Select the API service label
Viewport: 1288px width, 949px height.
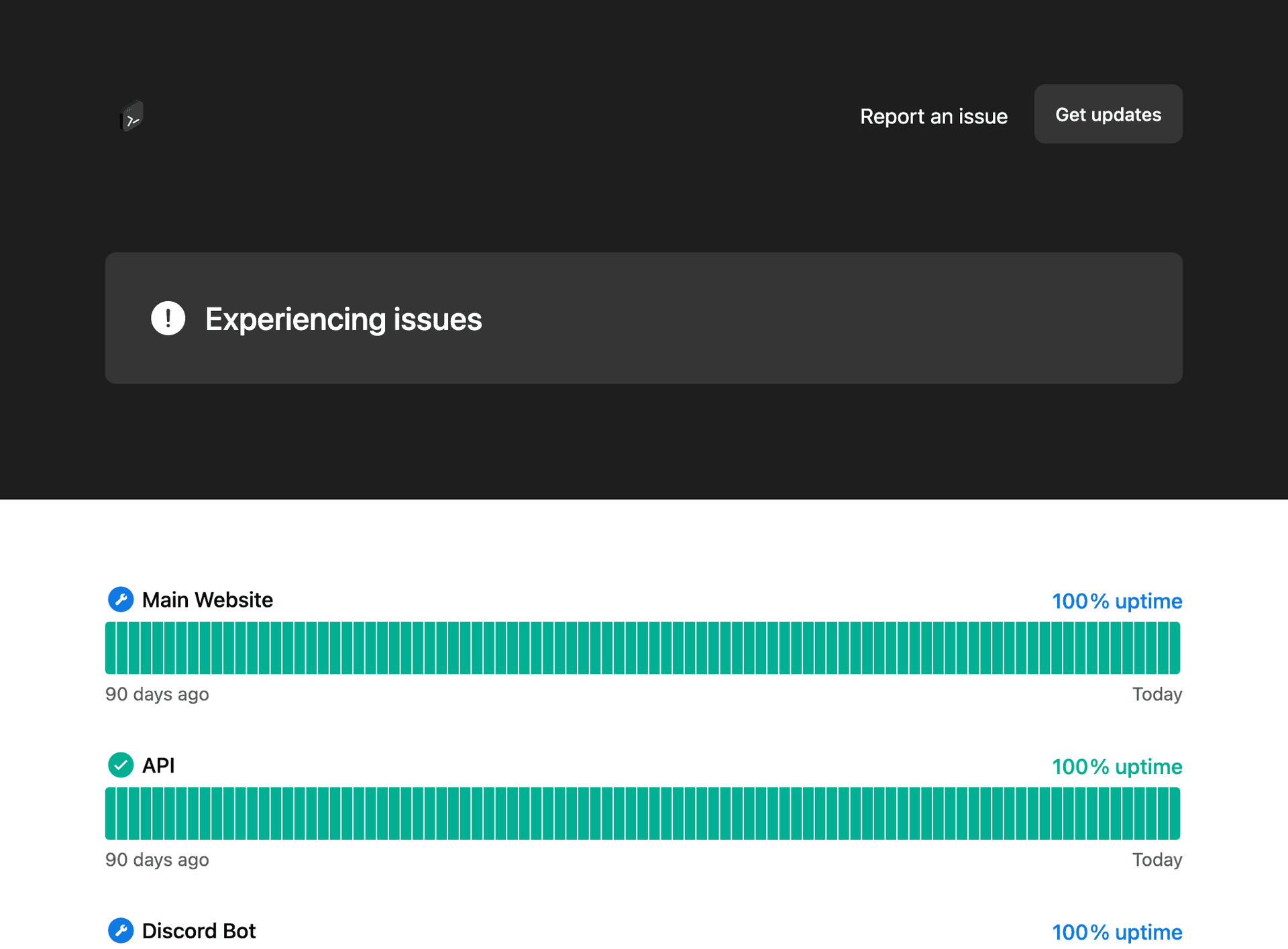[x=158, y=765]
